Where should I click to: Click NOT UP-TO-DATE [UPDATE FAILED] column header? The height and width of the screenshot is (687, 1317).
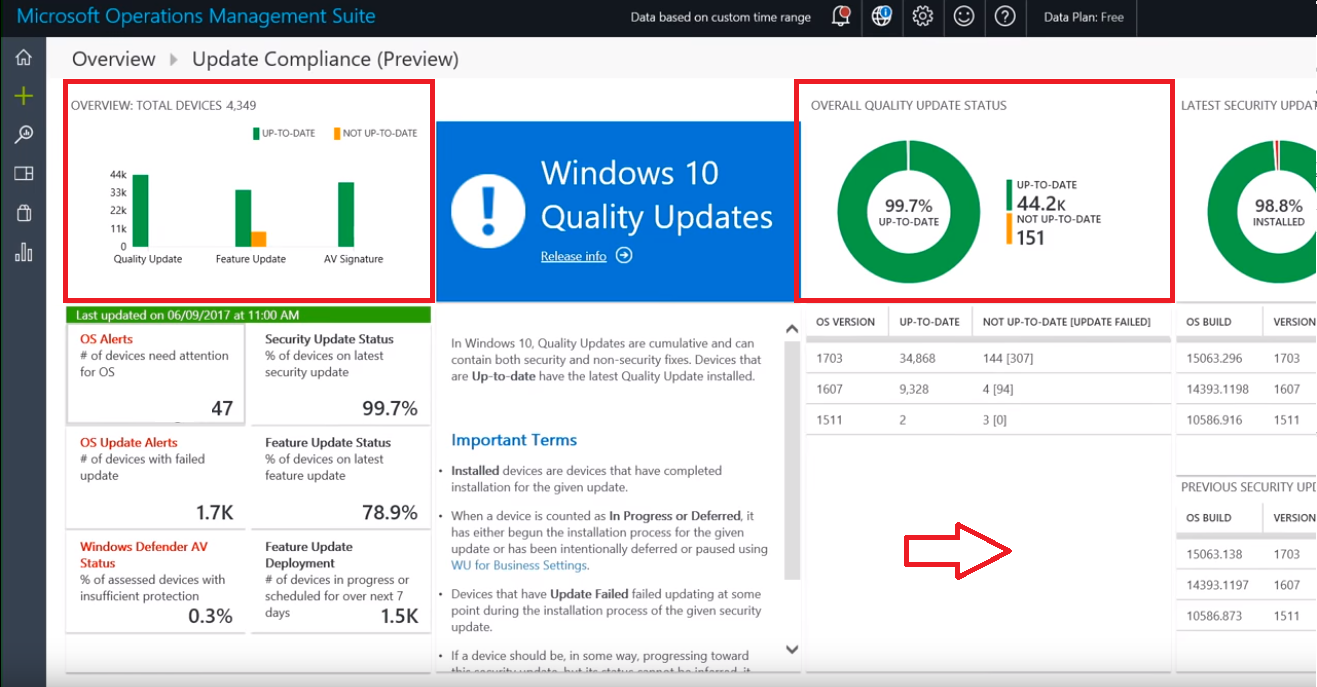pos(1067,322)
